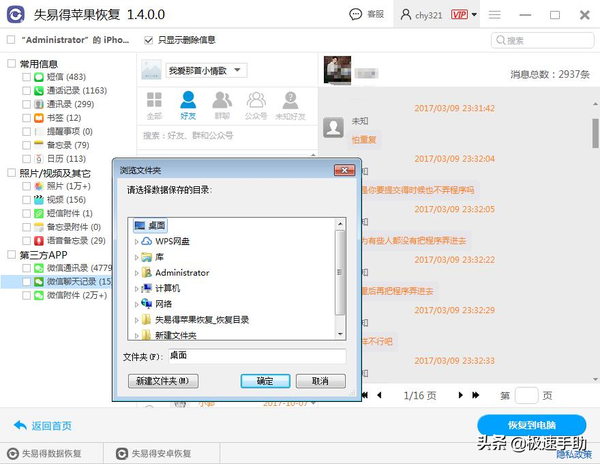Uncheck 只显示删除信息 checkbox
The width and height of the screenshot is (600, 464).
[148, 40]
